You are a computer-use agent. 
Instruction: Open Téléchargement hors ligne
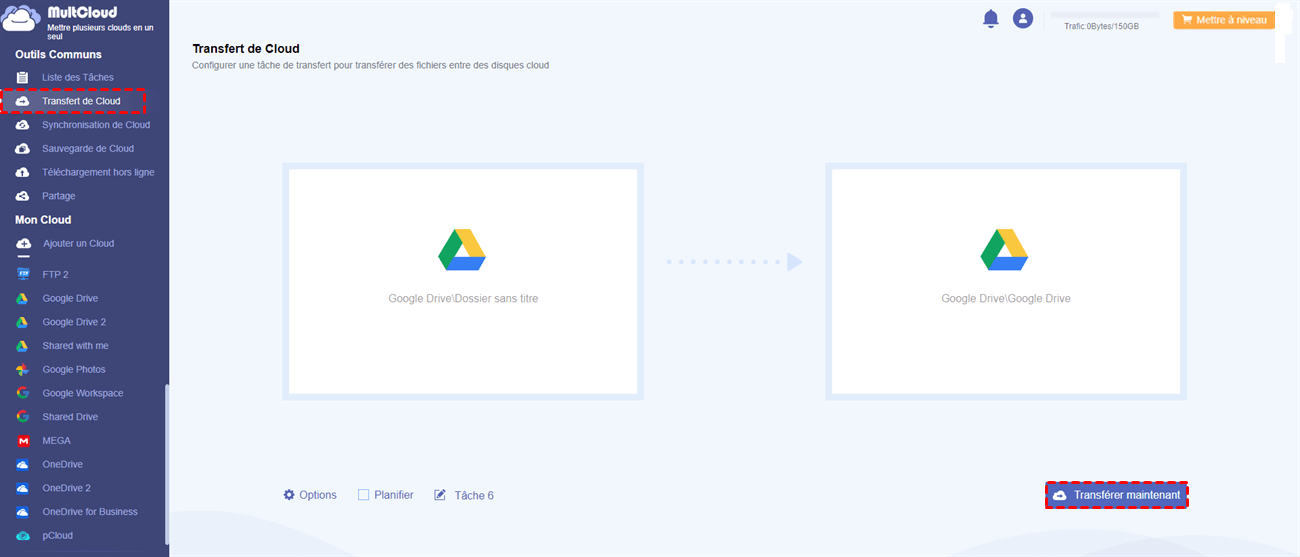(98, 172)
